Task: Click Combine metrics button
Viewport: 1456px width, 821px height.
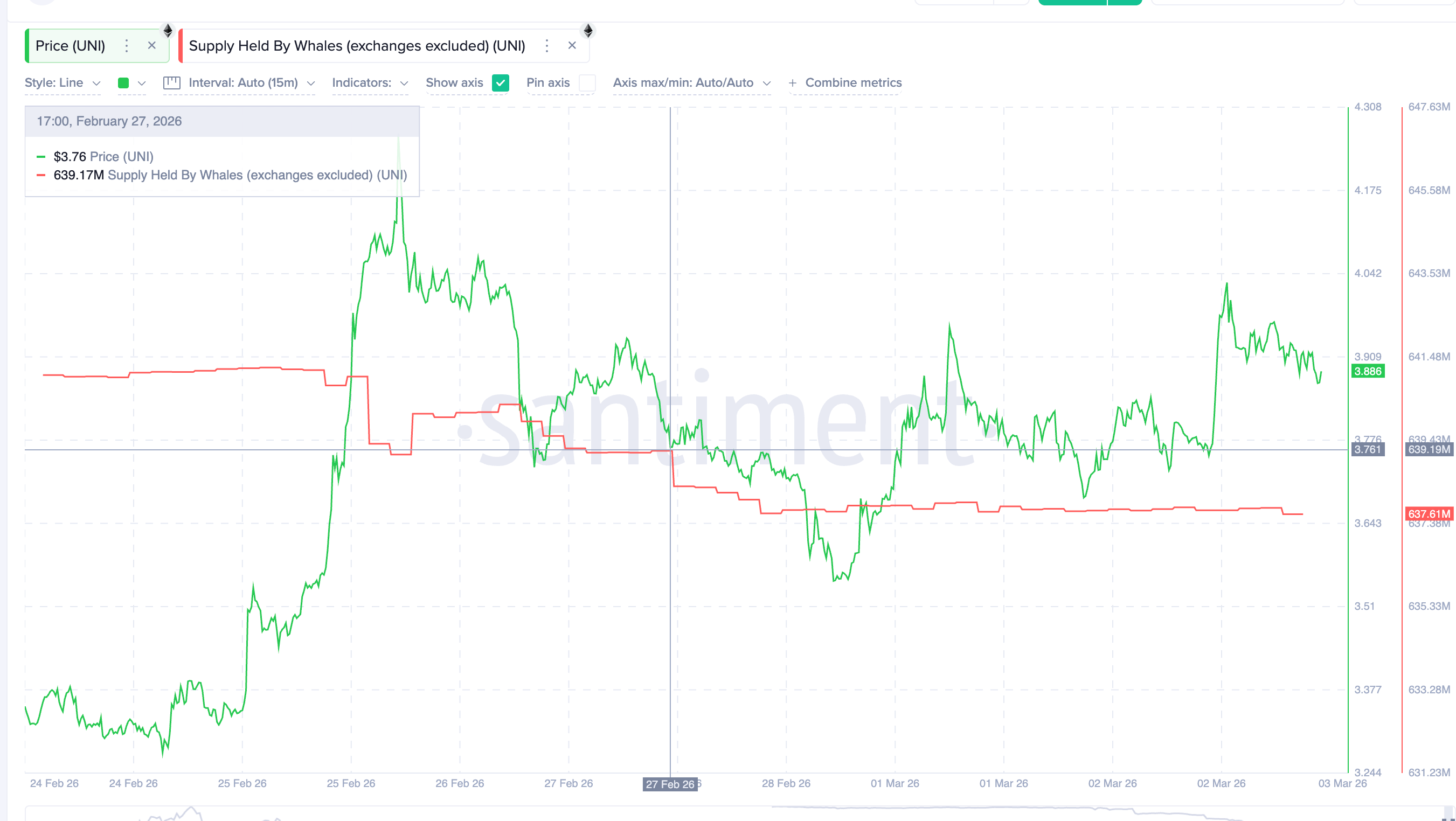Action: click(x=853, y=83)
